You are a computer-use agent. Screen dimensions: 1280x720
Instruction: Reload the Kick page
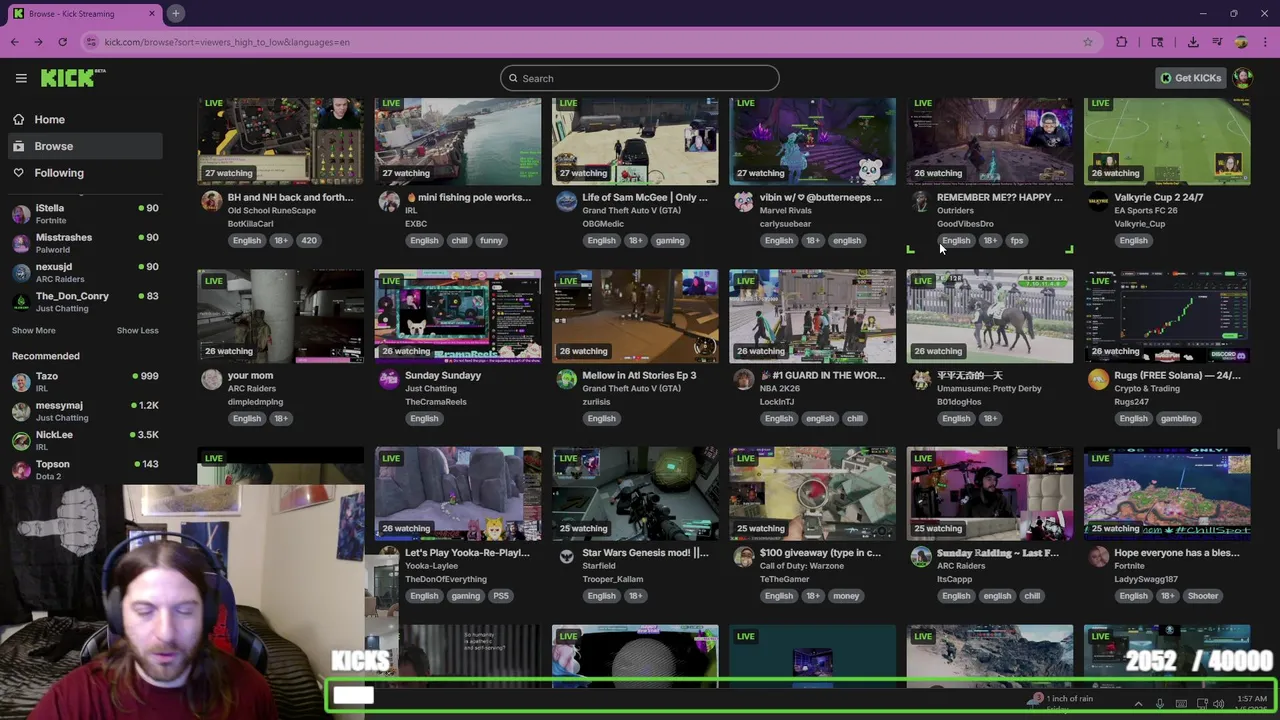click(62, 42)
